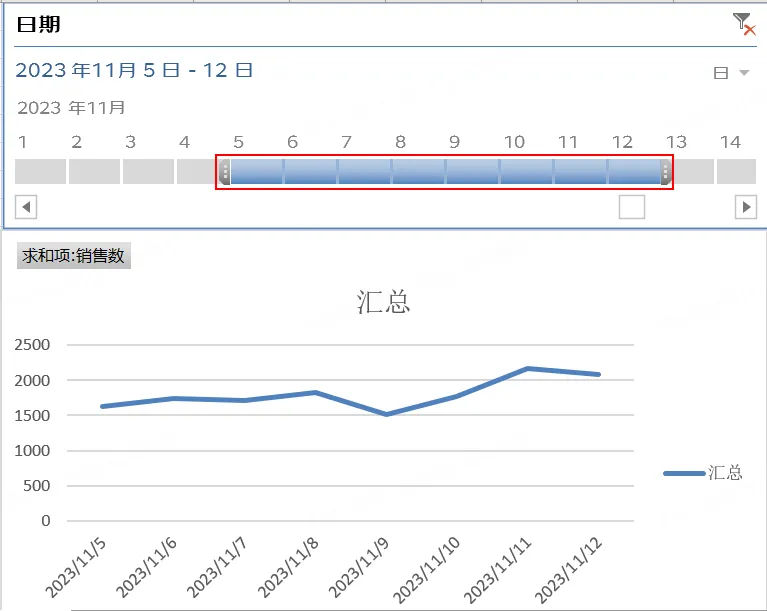Select day 8 tile on the timeline
Screen dimensions: 767x611
click(419, 172)
